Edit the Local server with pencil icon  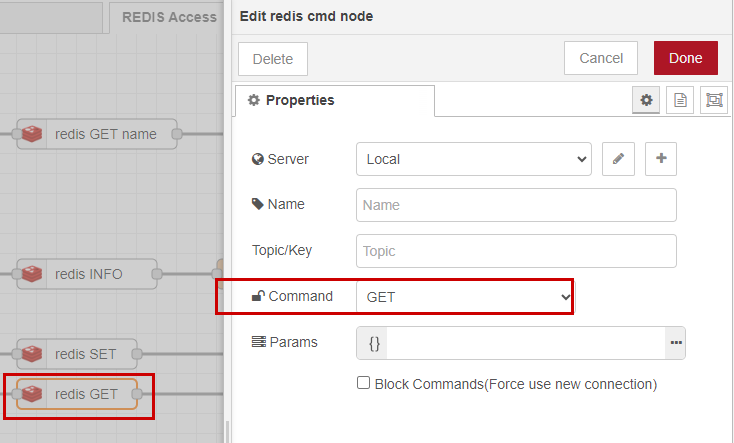[618, 159]
